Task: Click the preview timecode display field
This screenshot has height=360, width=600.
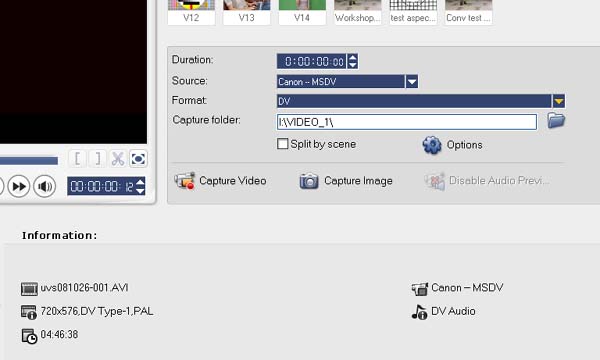Action: [x=102, y=186]
